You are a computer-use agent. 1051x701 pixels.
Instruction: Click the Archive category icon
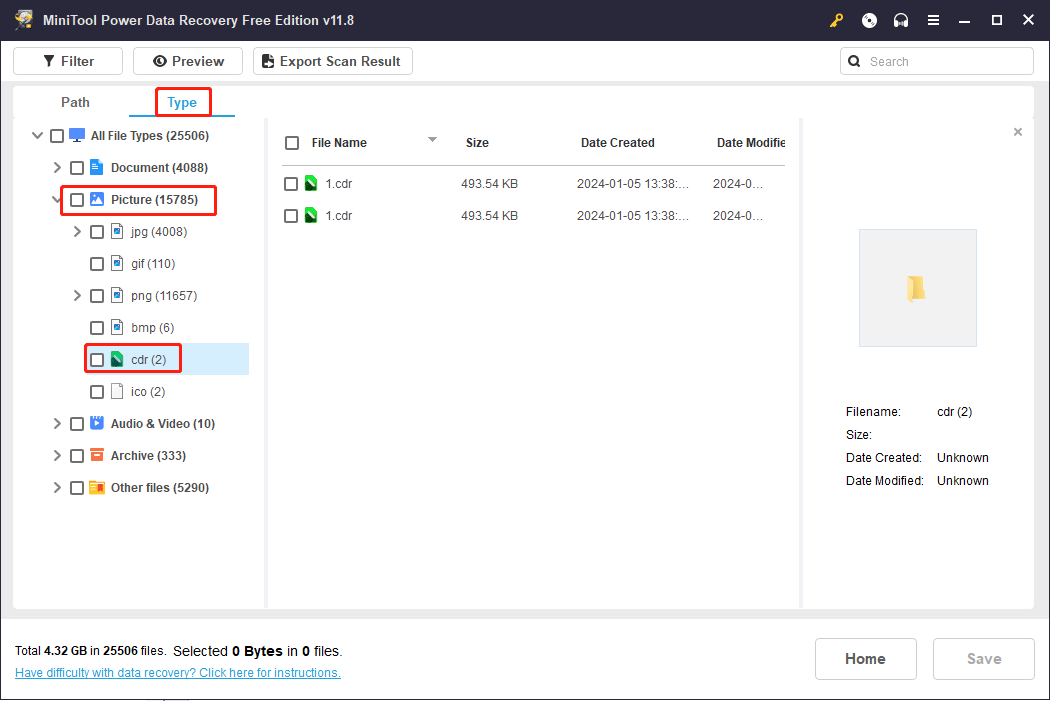point(97,455)
